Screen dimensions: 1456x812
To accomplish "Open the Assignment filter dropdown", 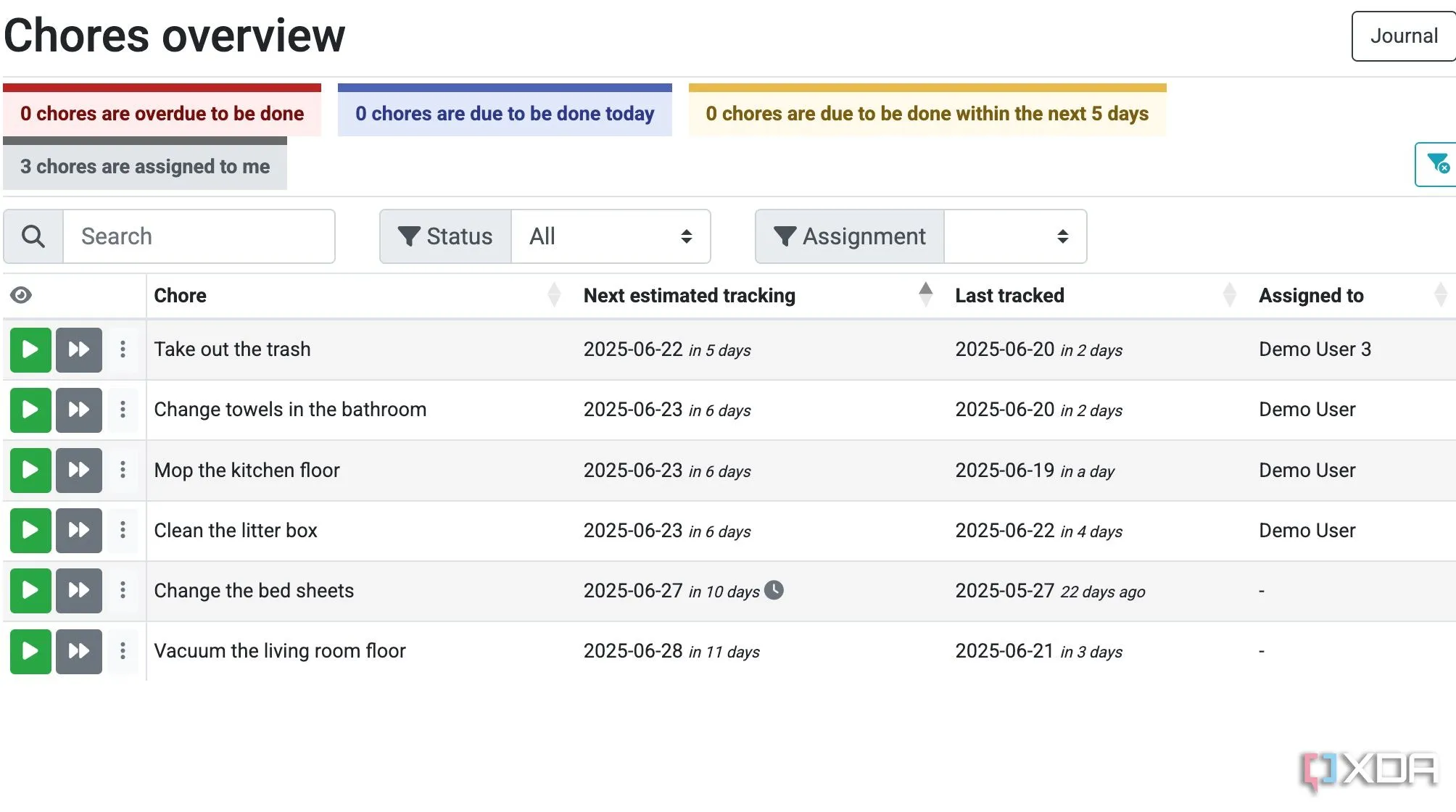I will coord(1014,236).
